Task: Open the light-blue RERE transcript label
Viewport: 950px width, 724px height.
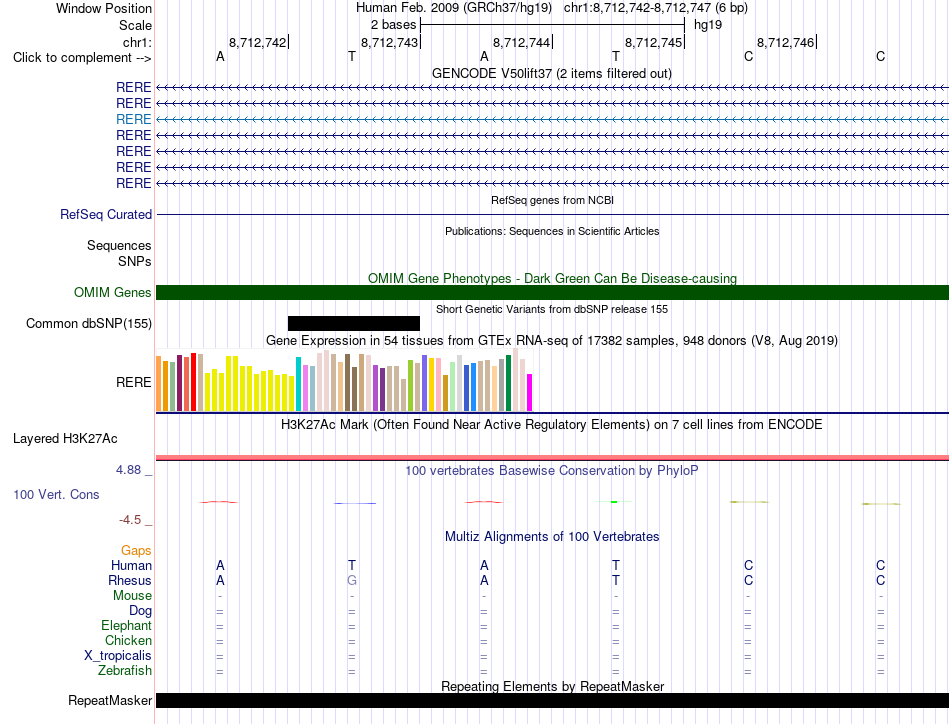Action: point(133,119)
